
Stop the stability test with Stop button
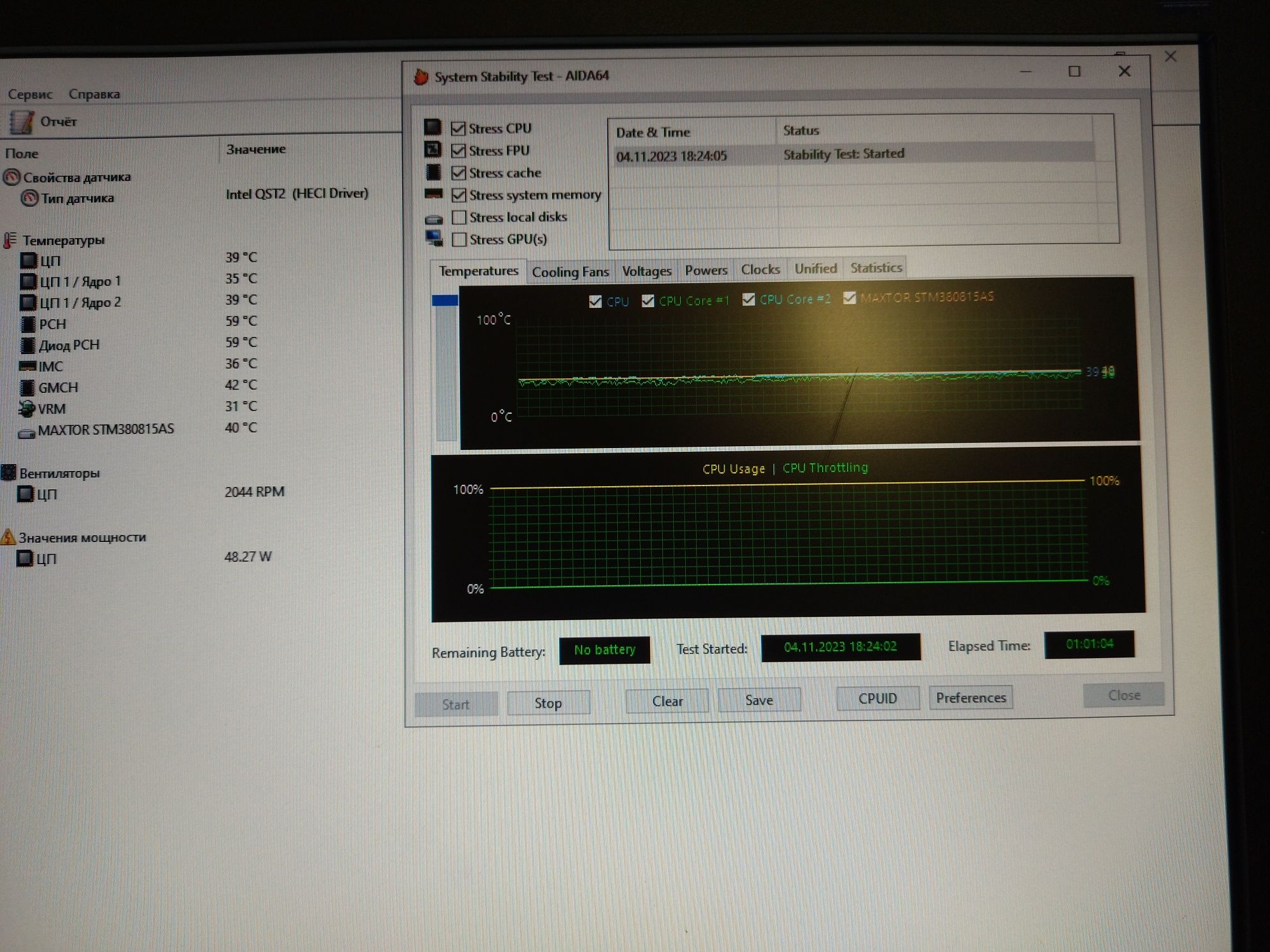pyautogui.click(x=548, y=703)
